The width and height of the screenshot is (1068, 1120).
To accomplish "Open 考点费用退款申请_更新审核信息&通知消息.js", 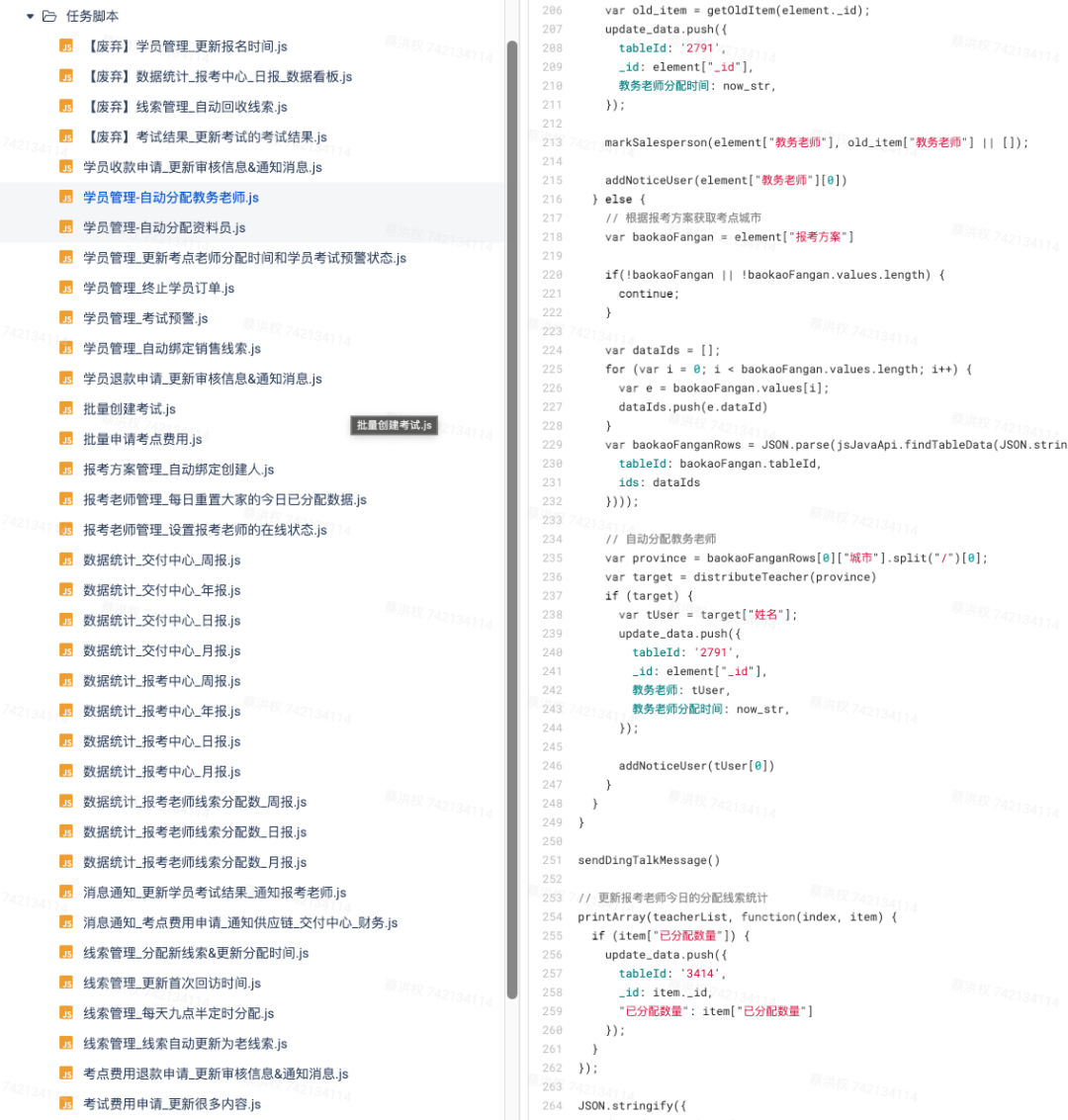I will pos(216,1074).
